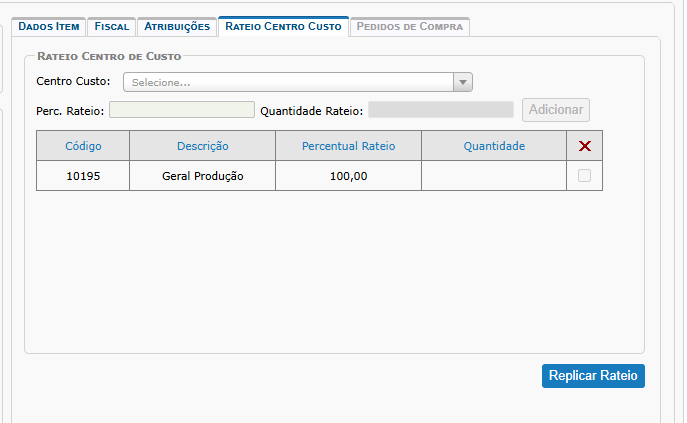Click the Percentual Rateio column header

point(348,146)
